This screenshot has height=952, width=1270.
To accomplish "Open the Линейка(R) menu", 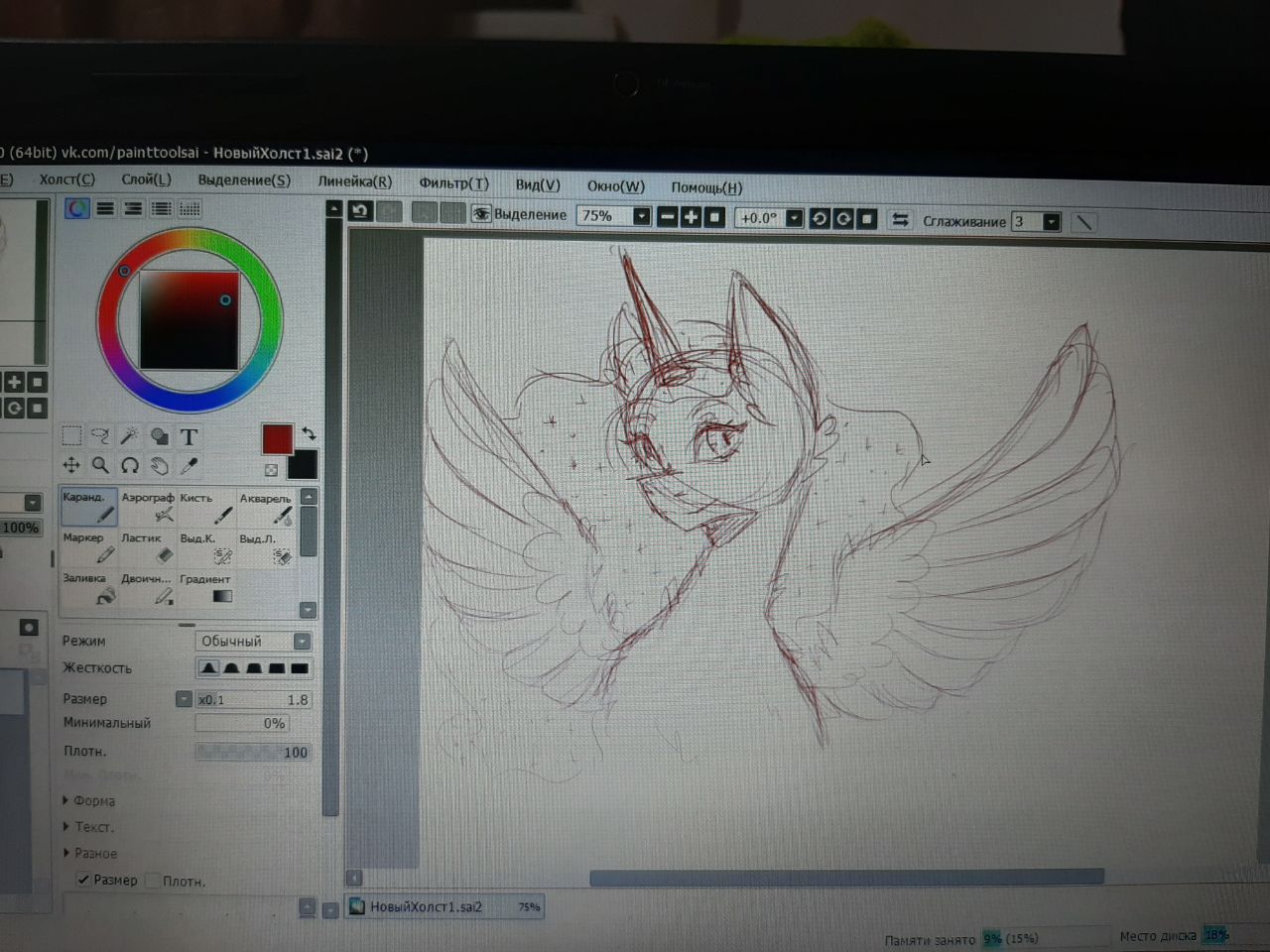I will click(354, 181).
